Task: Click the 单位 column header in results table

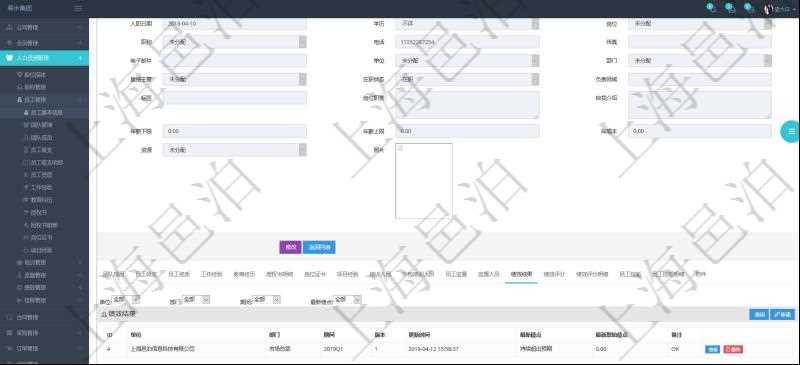Action: [135, 335]
